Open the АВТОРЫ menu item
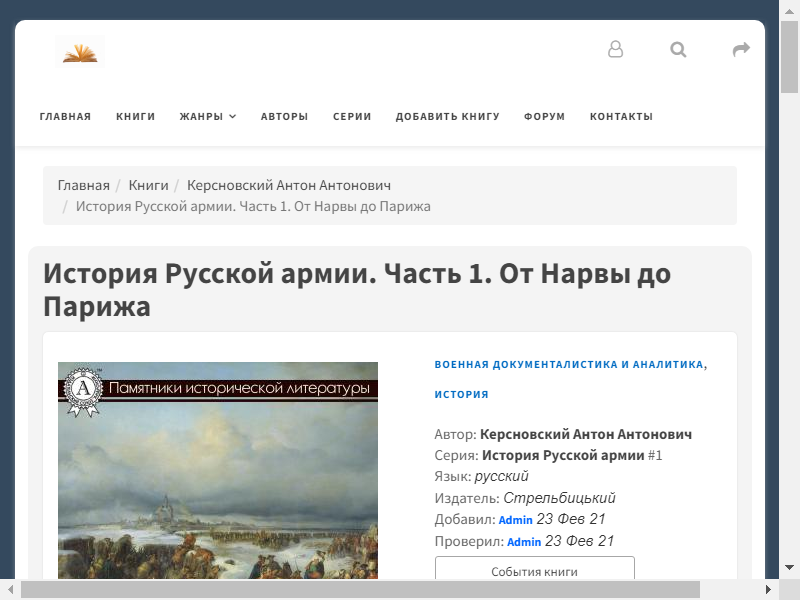 [x=285, y=116]
